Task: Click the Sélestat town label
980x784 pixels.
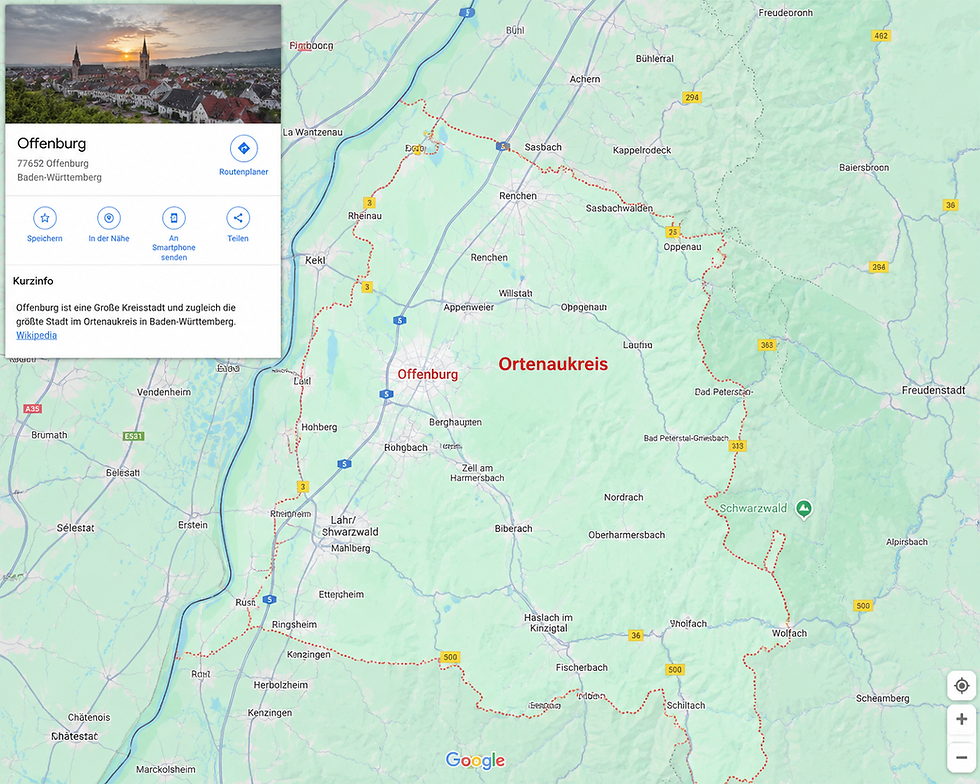Action: coord(76,528)
